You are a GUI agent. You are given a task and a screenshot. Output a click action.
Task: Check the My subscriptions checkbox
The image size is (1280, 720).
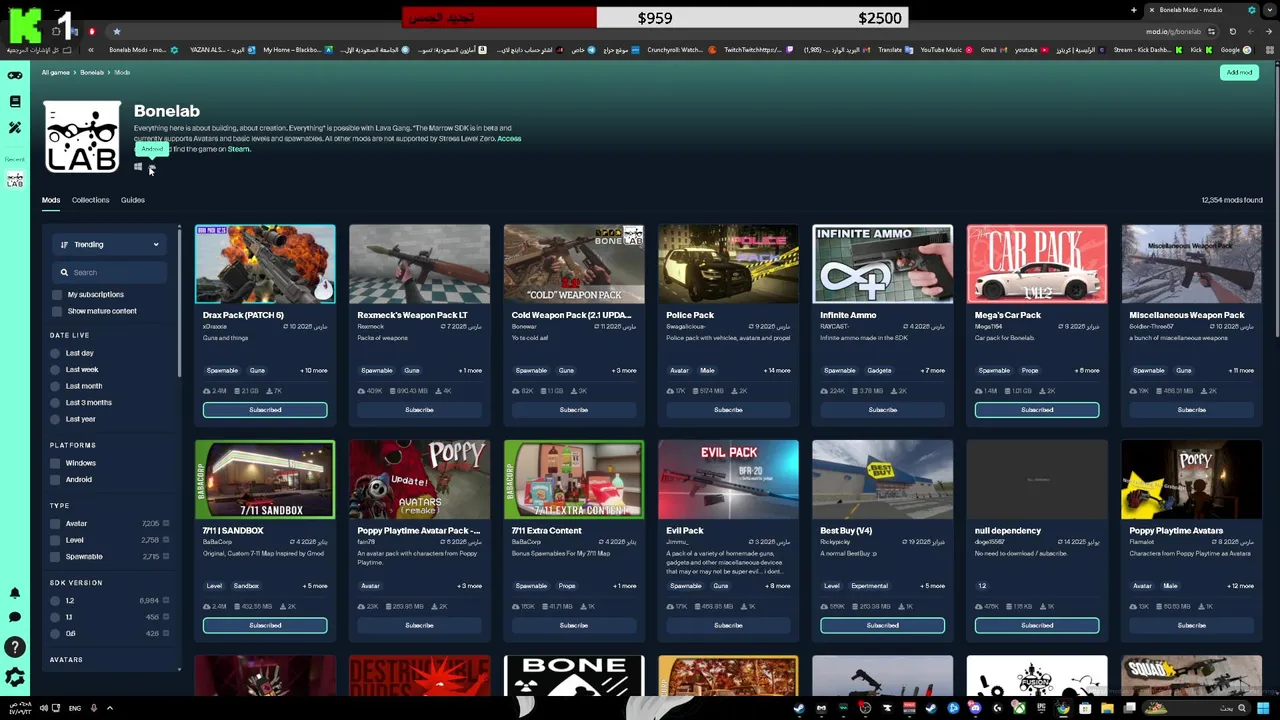[x=57, y=295]
